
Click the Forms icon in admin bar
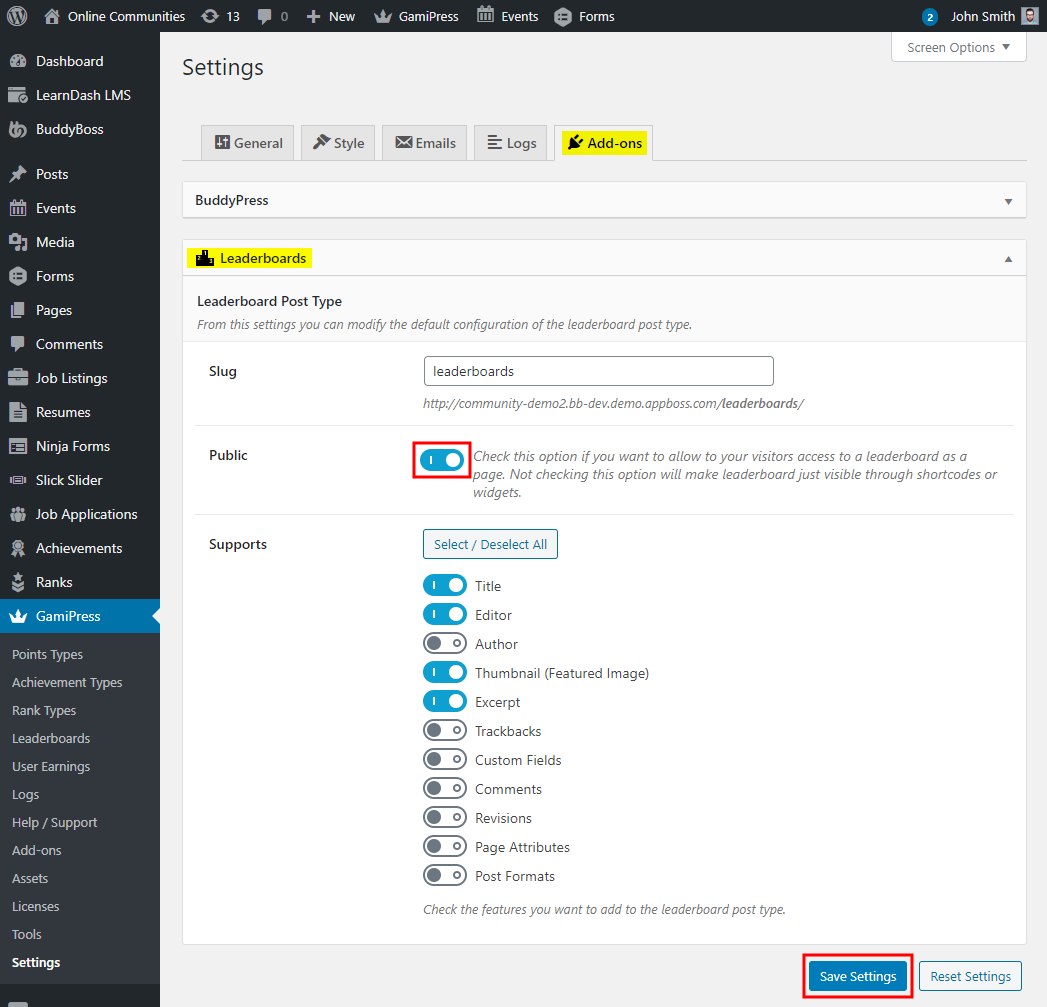[x=563, y=16]
